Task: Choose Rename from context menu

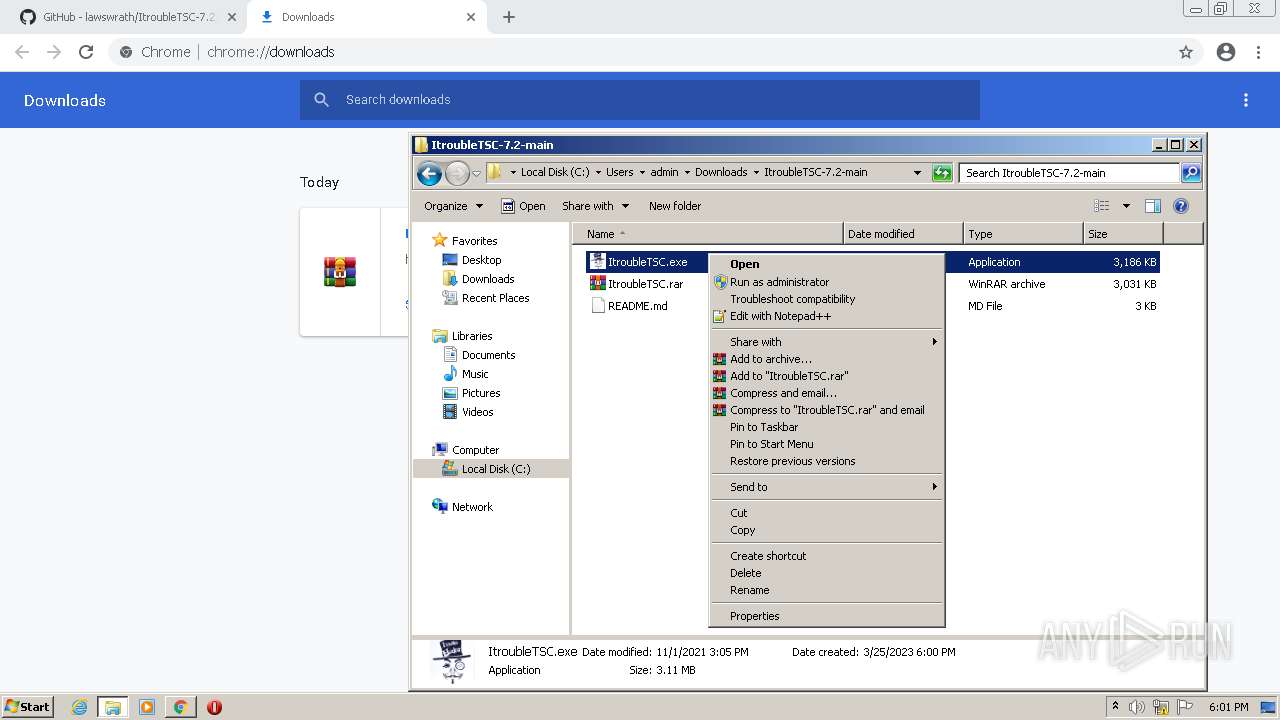Action: click(827, 590)
